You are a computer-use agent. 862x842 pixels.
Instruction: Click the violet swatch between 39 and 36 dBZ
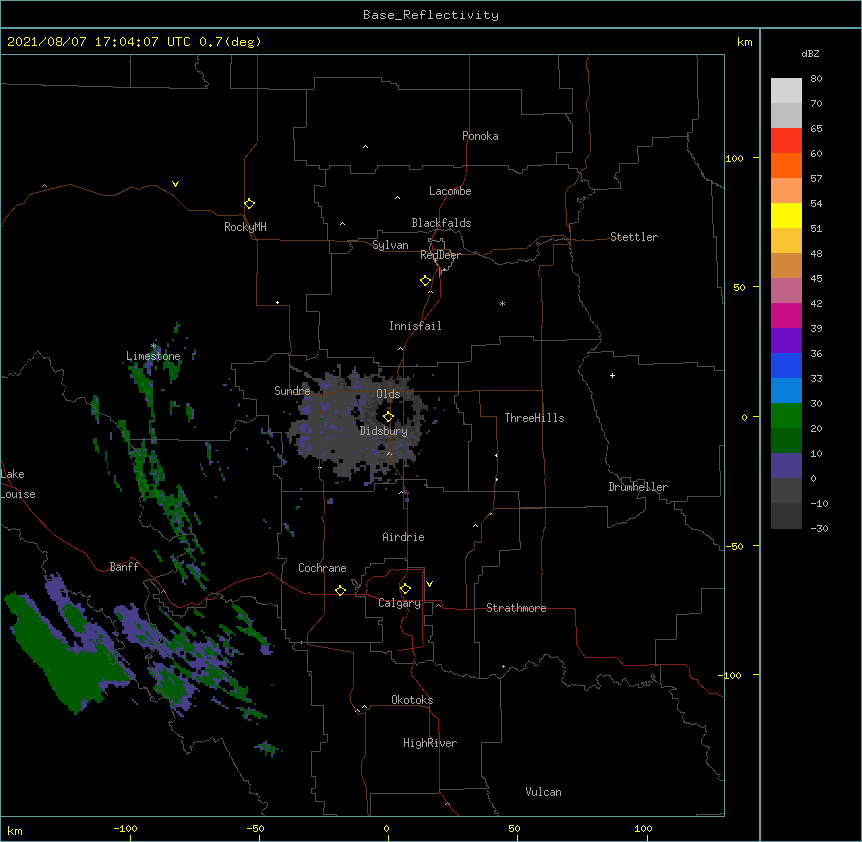click(786, 341)
